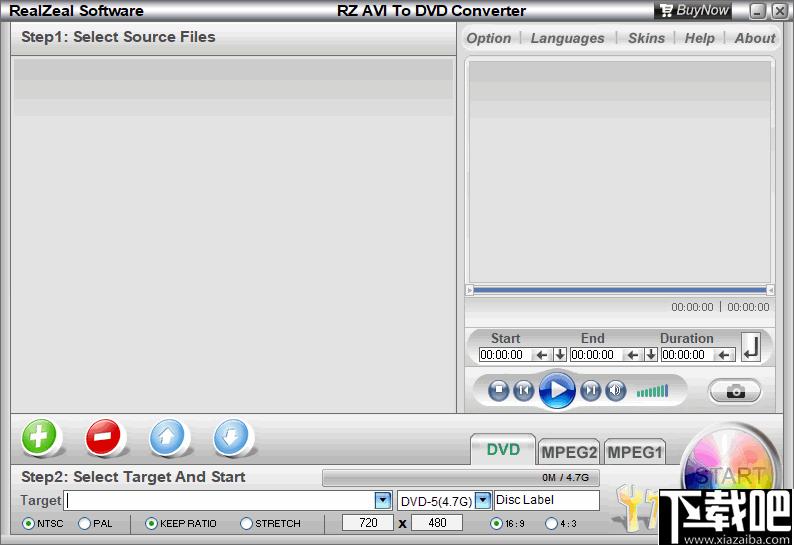Open the Languages menu
The height and width of the screenshot is (545, 794).
coord(568,38)
